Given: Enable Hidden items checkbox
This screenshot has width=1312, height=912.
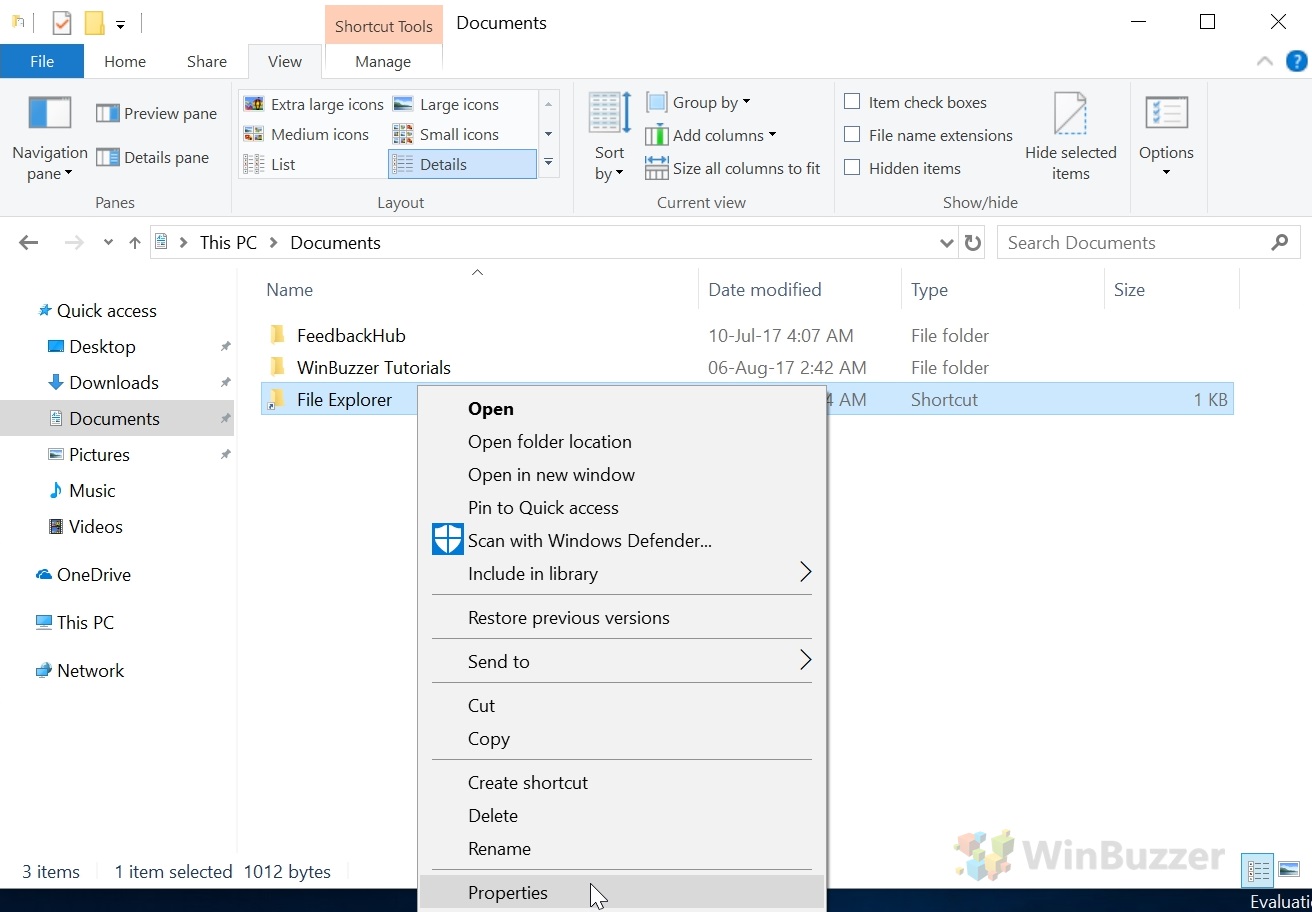Looking at the screenshot, I should pos(853,168).
